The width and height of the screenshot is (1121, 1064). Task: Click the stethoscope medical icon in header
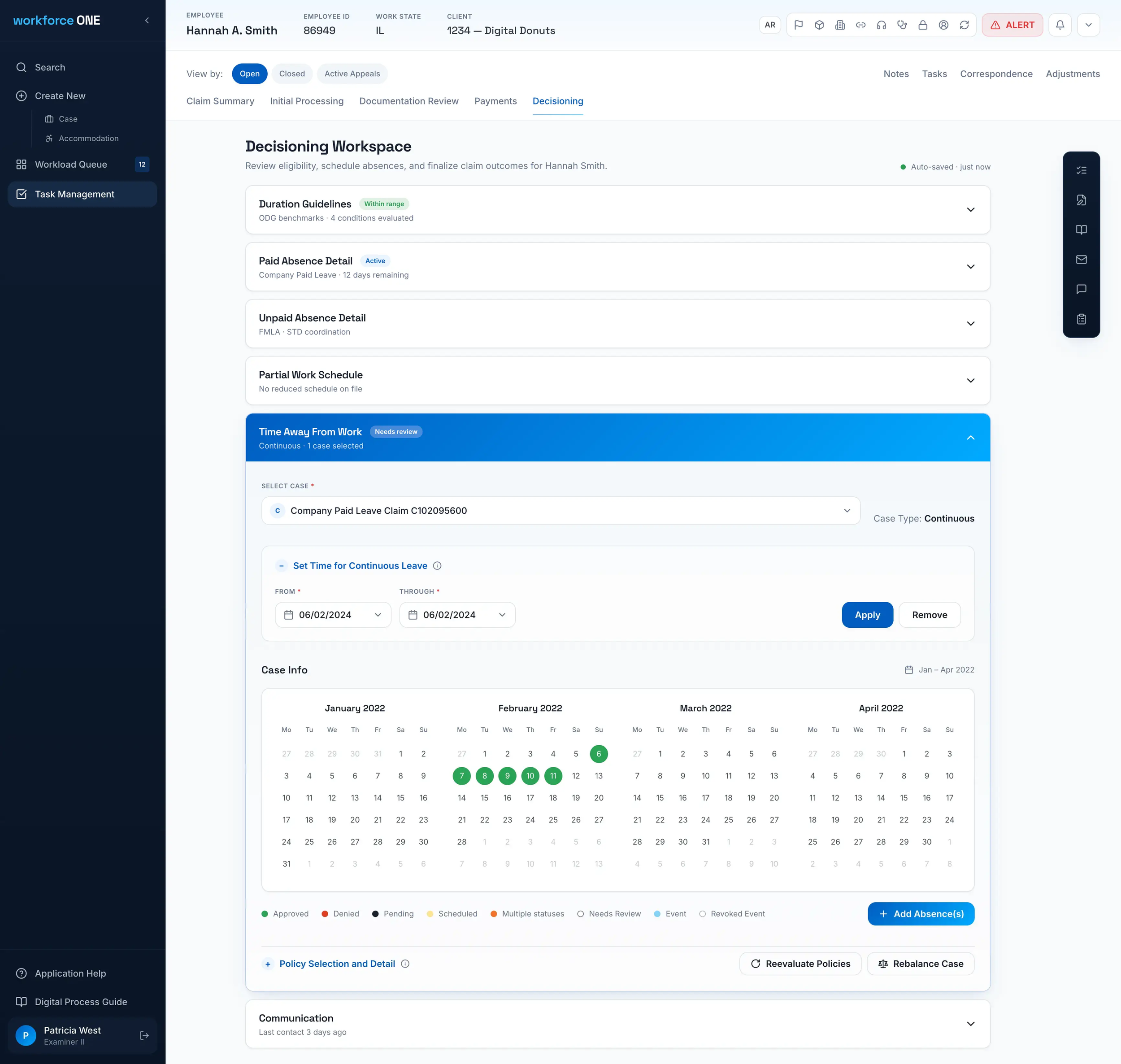coord(902,25)
